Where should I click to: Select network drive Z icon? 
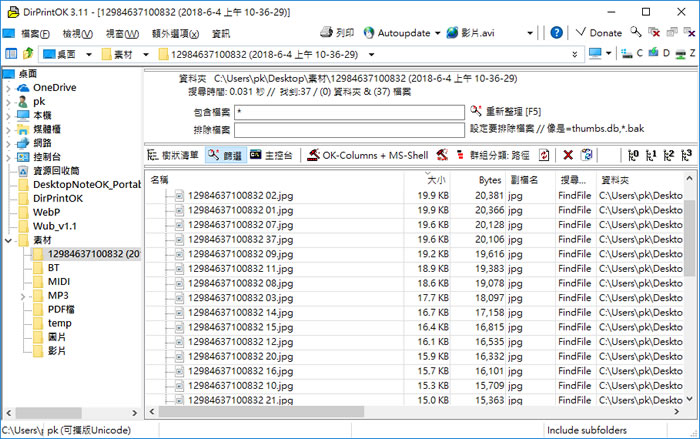coord(685,53)
